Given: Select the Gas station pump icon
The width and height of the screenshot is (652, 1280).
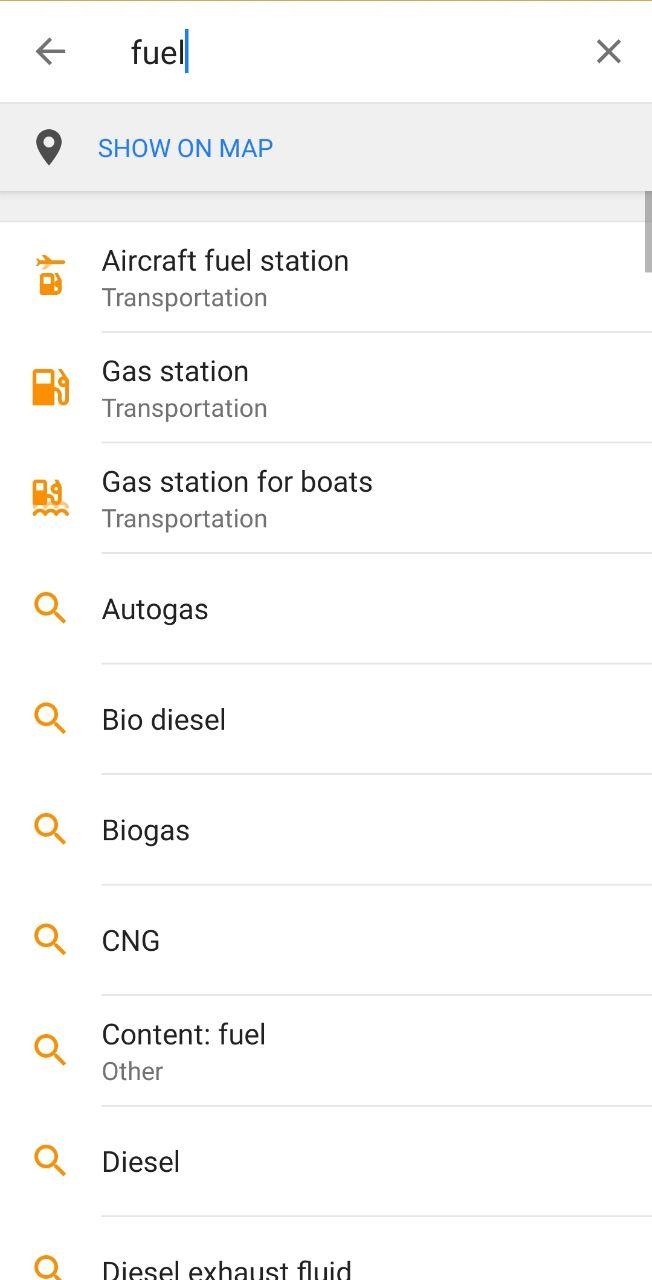Looking at the screenshot, I should tap(50, 387).
